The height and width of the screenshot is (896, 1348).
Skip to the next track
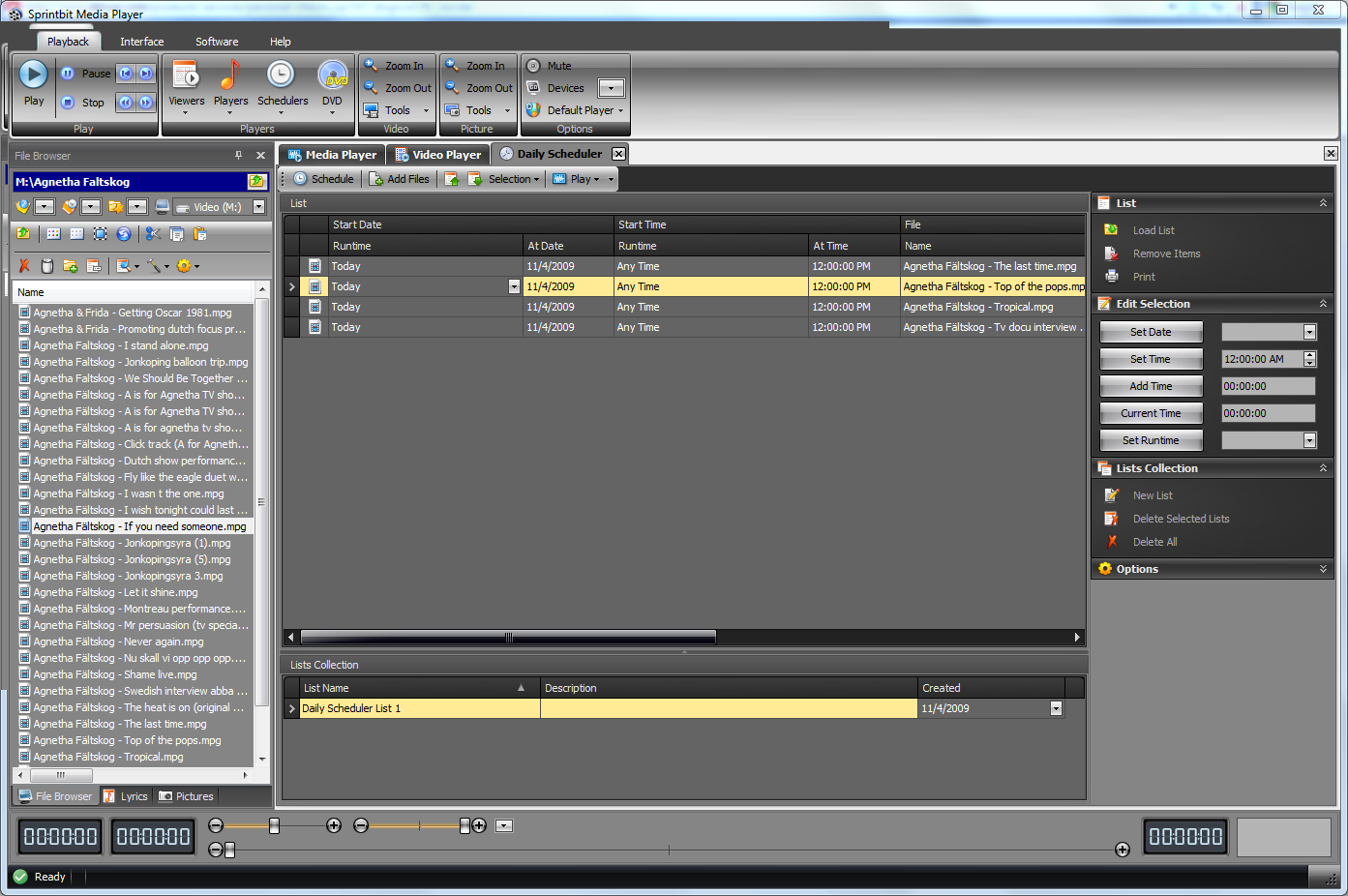146,74
